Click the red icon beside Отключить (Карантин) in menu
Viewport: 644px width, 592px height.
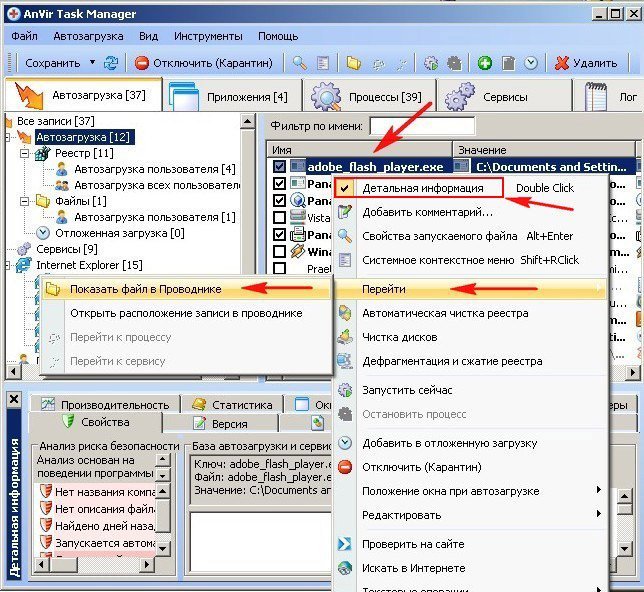[345, 467]
